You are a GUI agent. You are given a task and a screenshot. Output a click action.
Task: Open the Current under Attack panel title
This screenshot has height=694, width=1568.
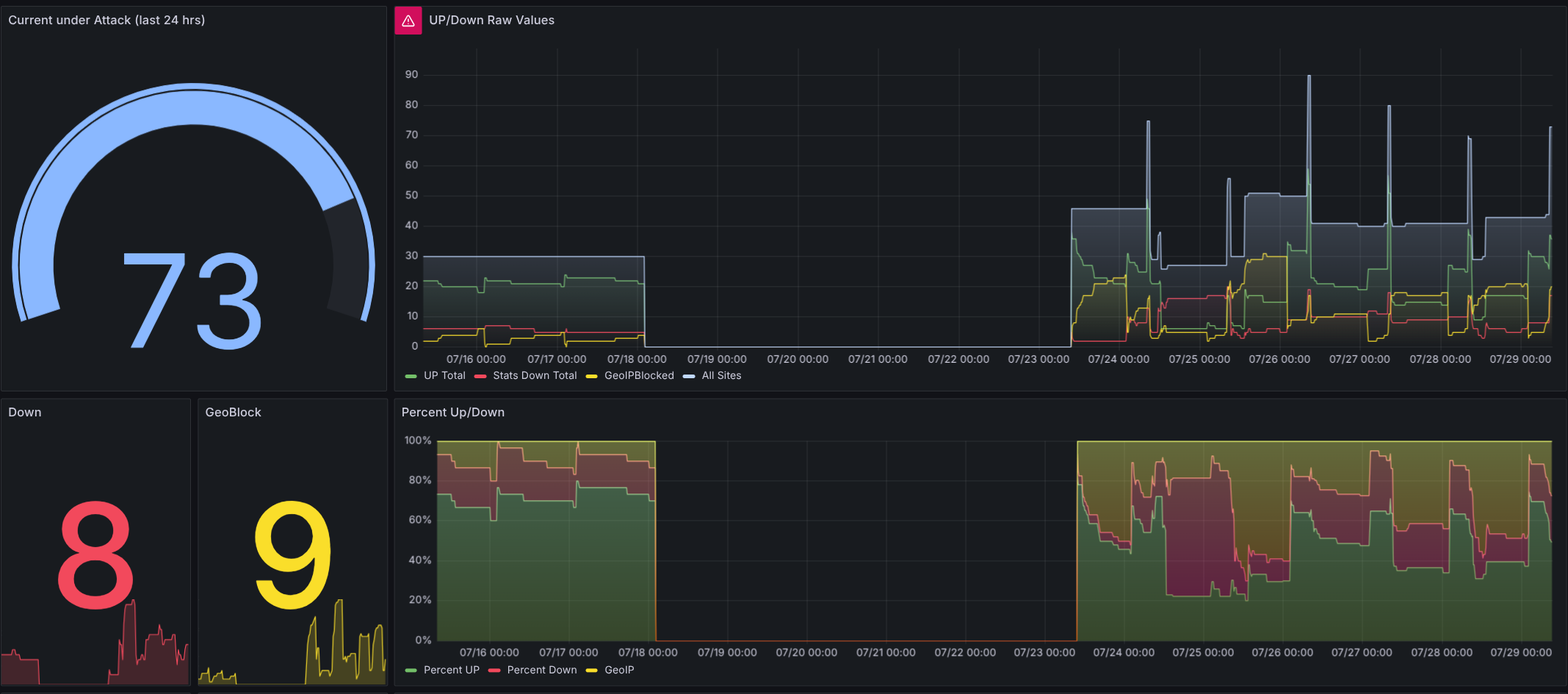(x=106, y=21)
